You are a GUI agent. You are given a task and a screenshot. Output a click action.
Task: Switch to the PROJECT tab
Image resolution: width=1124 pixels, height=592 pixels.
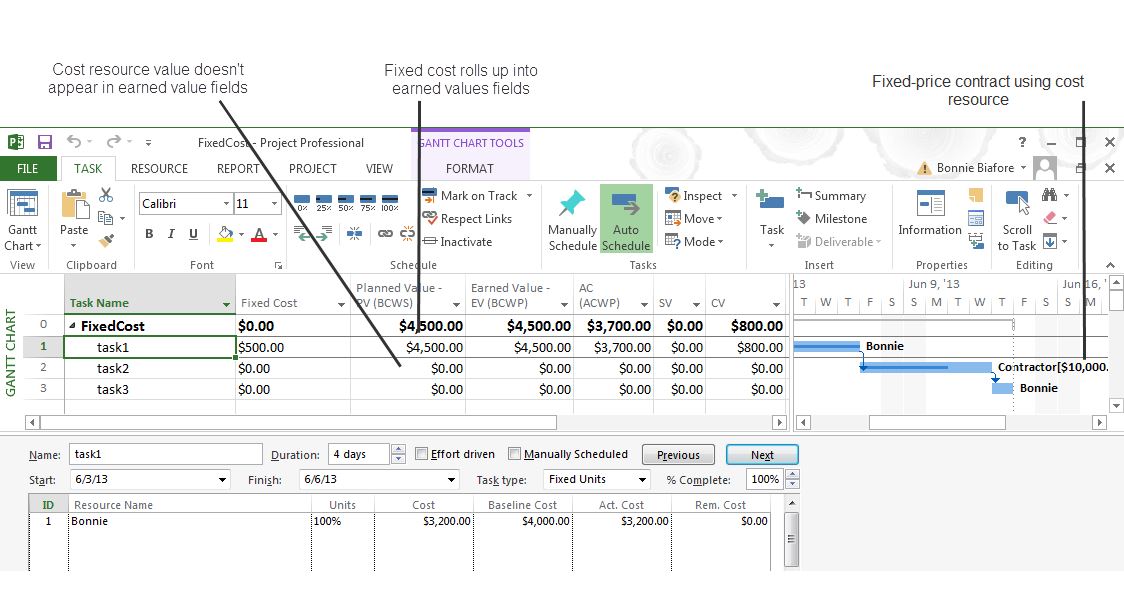(x=313, y=168)
